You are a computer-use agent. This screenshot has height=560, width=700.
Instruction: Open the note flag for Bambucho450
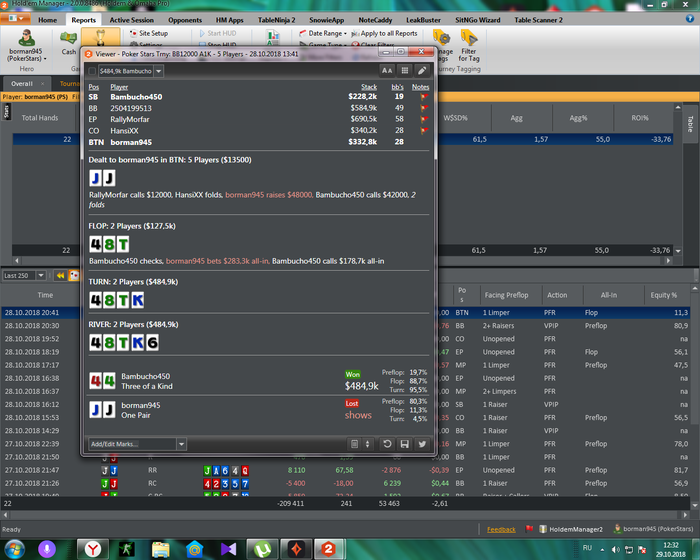(424, 96)
